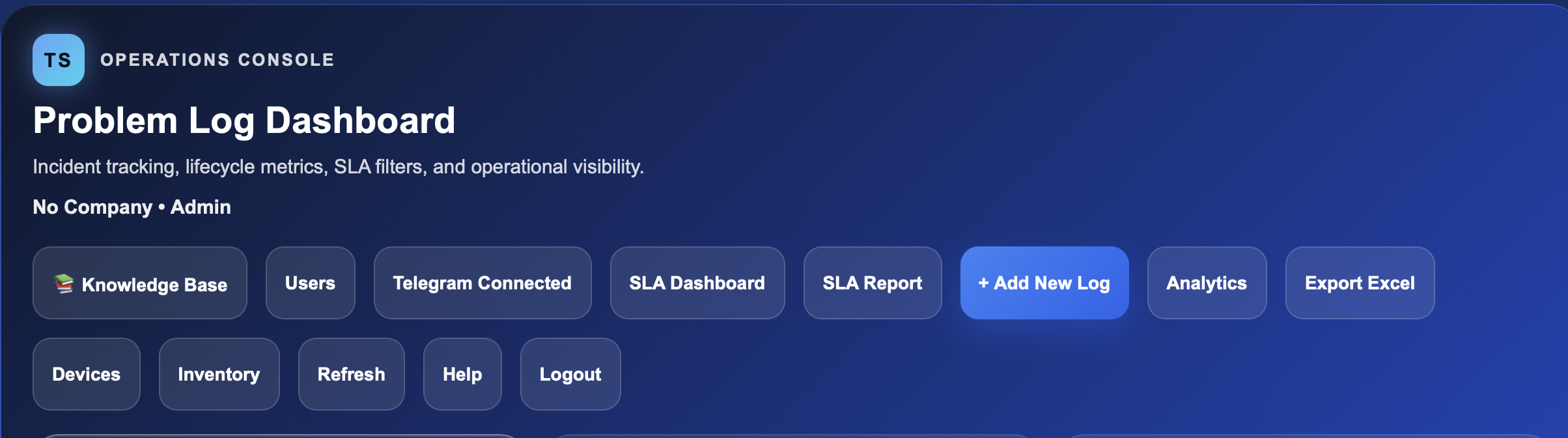Refresh the dashboard data
The image size is (1568, 438).
(x=352, y=374)
